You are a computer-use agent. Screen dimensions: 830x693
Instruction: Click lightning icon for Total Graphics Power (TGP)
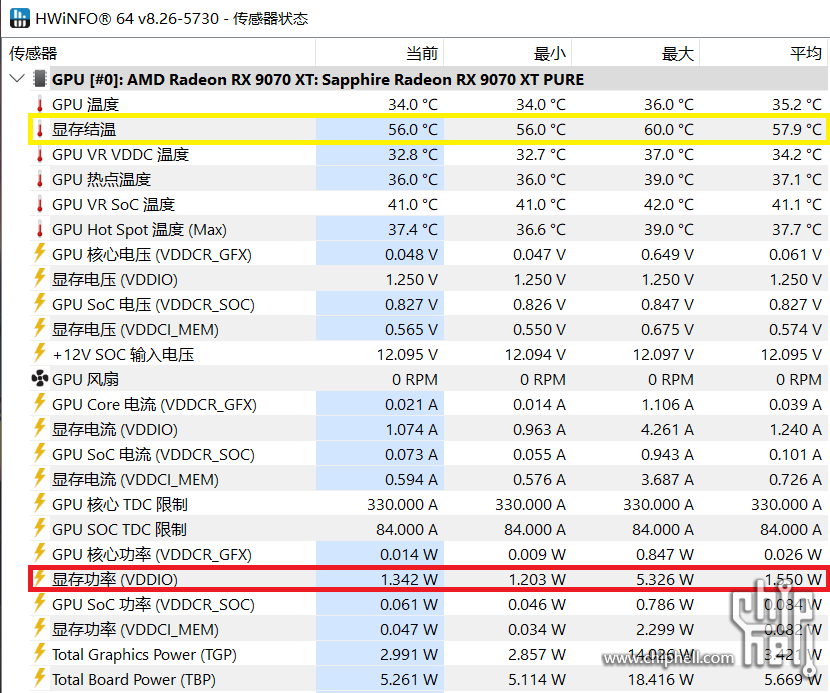39,653
